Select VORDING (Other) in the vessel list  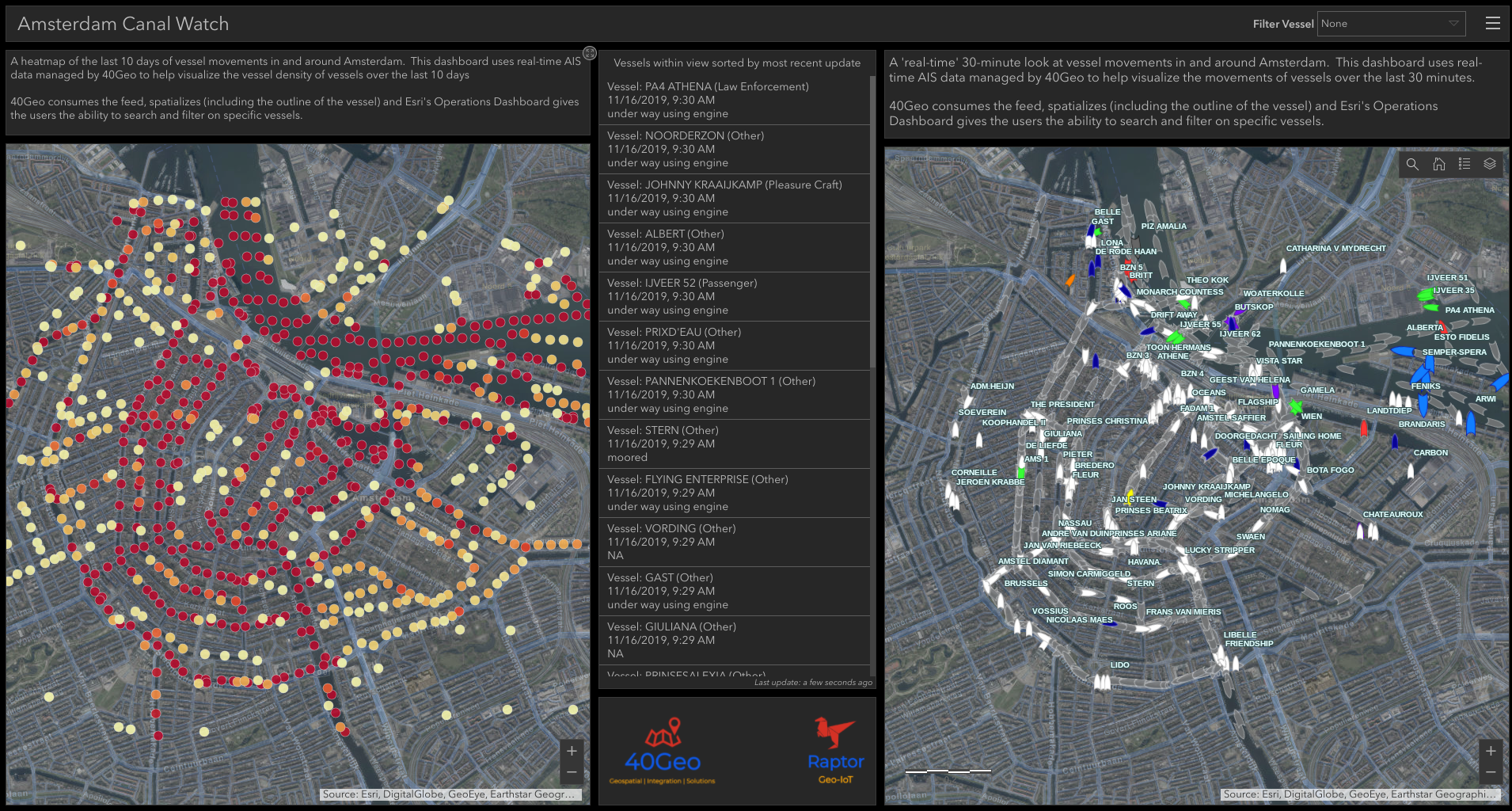(x=735, y=543)
